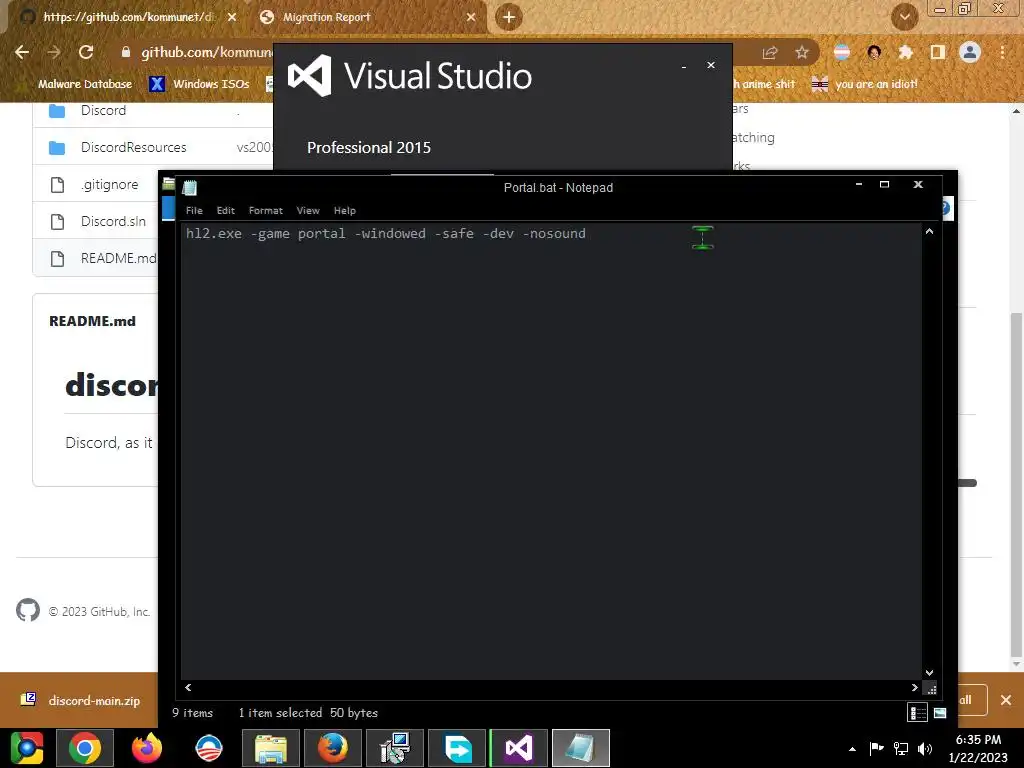
Task: Click the Notepad horizontal scrollbar right arrow
Action: (914, 687)
